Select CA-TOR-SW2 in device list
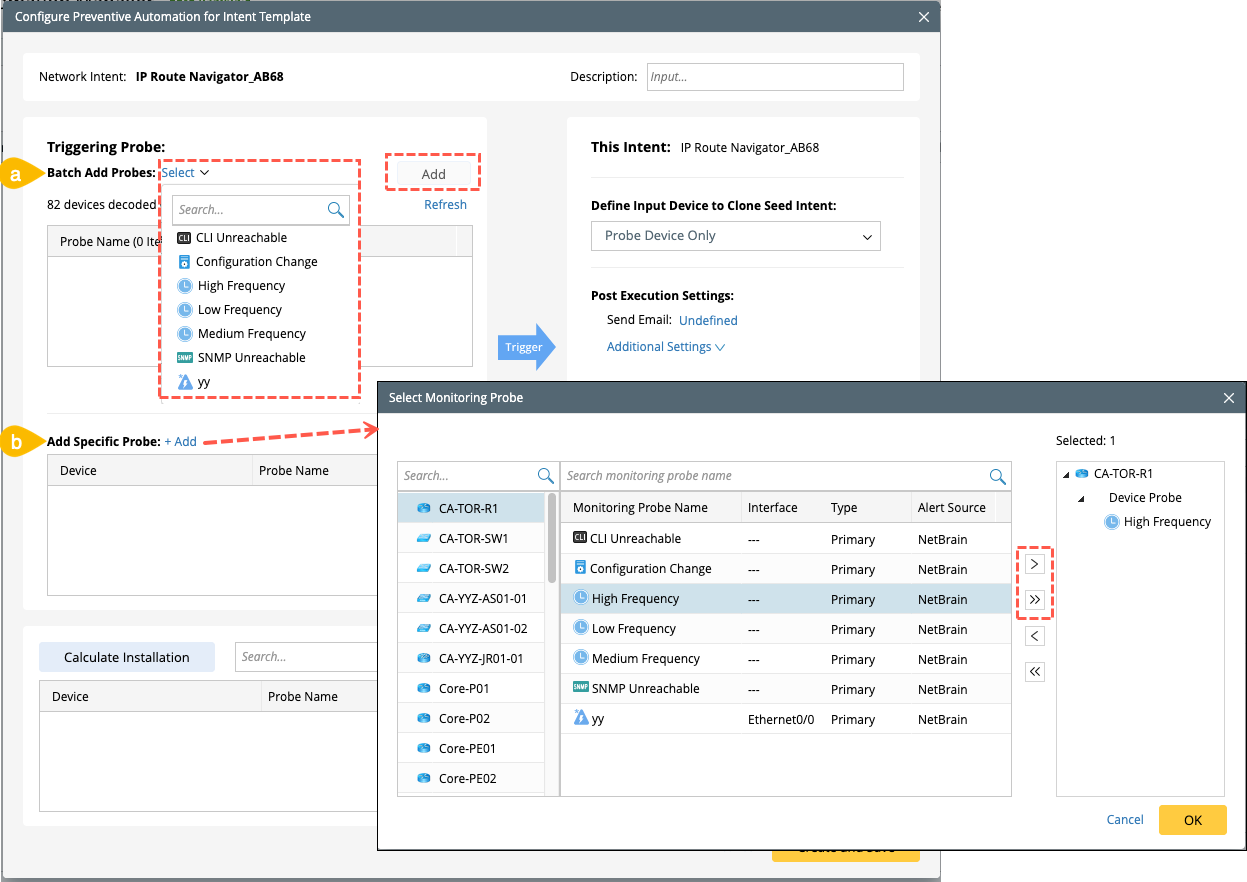Screen dimensions: 1247x882 [x=472, y=569]
